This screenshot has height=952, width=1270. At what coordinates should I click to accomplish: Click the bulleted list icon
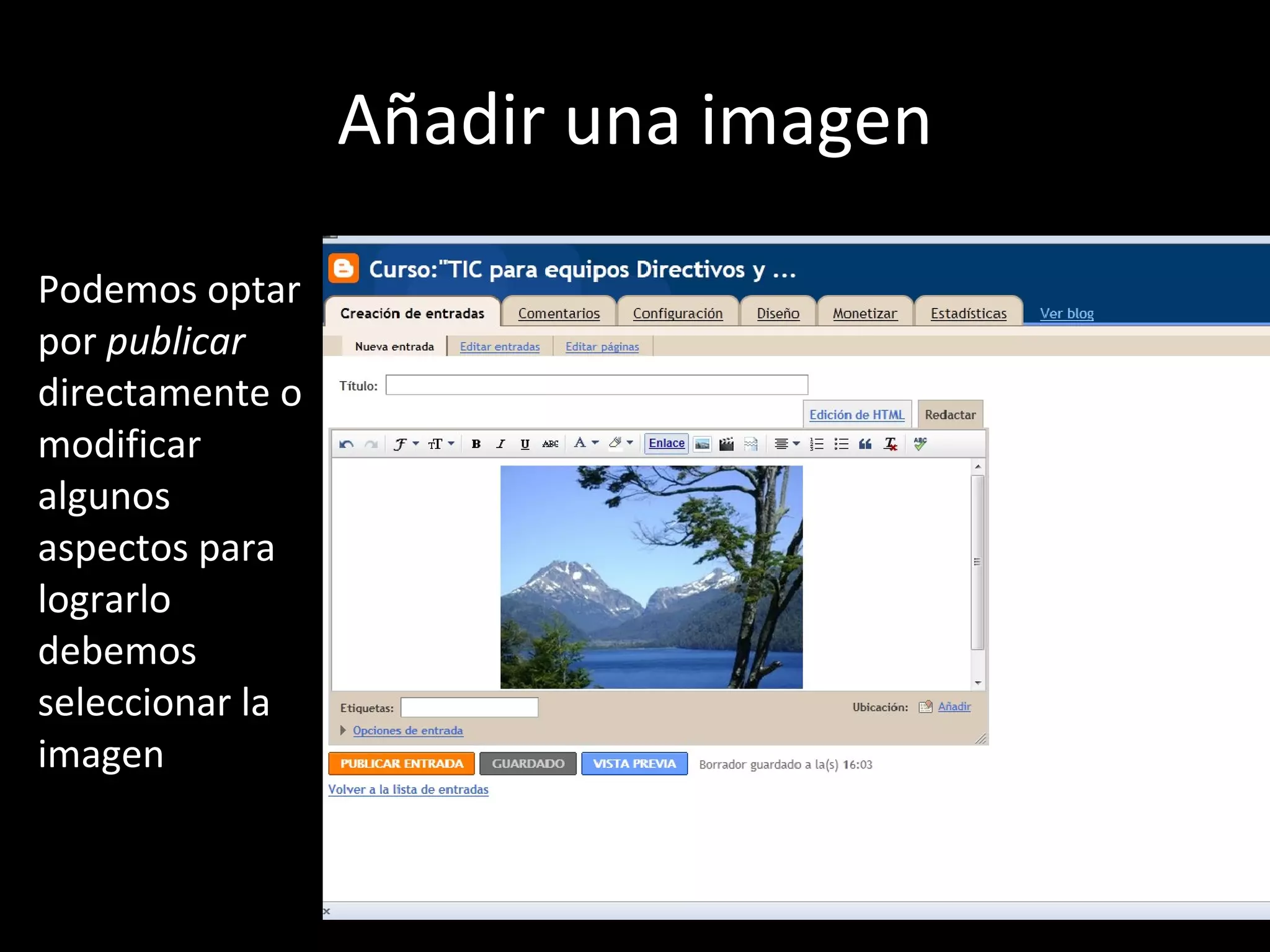point(841,444)
